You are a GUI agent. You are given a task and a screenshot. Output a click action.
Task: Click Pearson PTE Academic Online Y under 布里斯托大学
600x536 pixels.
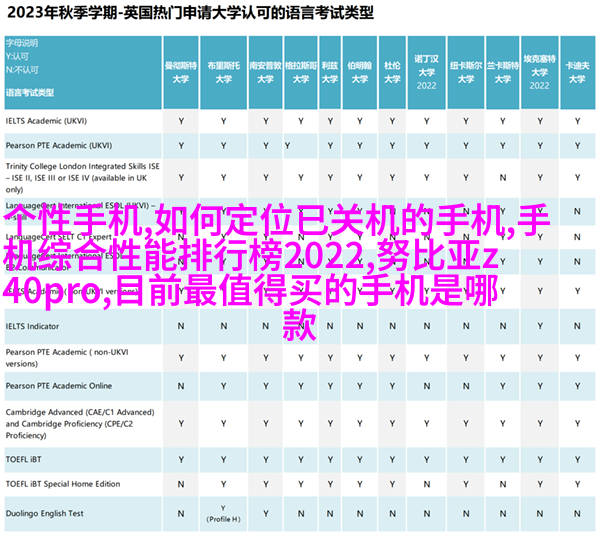[x=223, y=386]
